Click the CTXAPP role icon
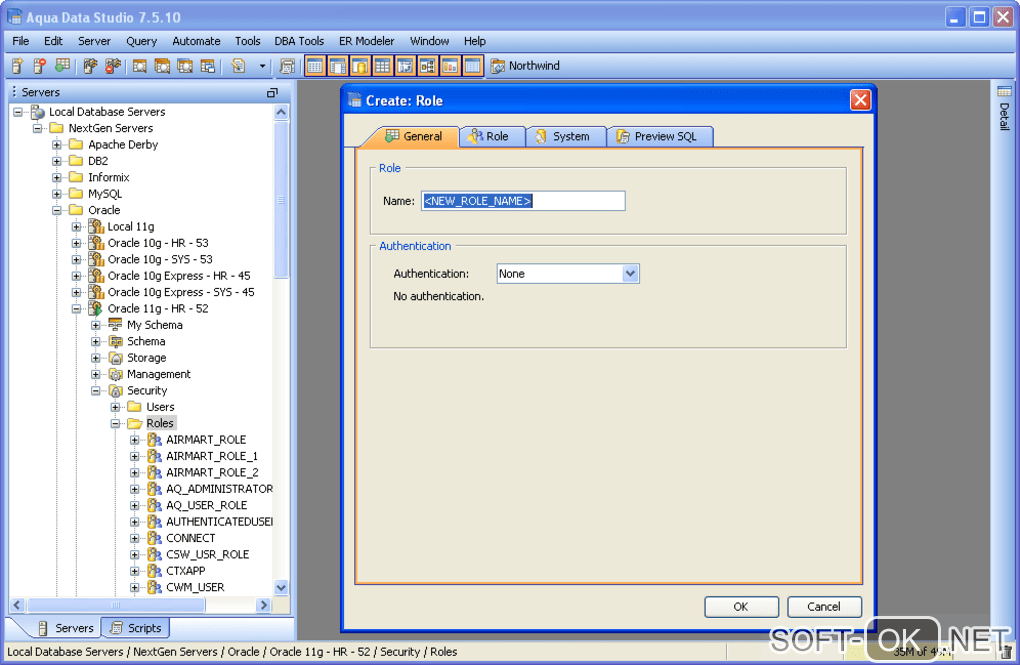Viewport: 1020px width, 665px height. (x=154, y=571)
